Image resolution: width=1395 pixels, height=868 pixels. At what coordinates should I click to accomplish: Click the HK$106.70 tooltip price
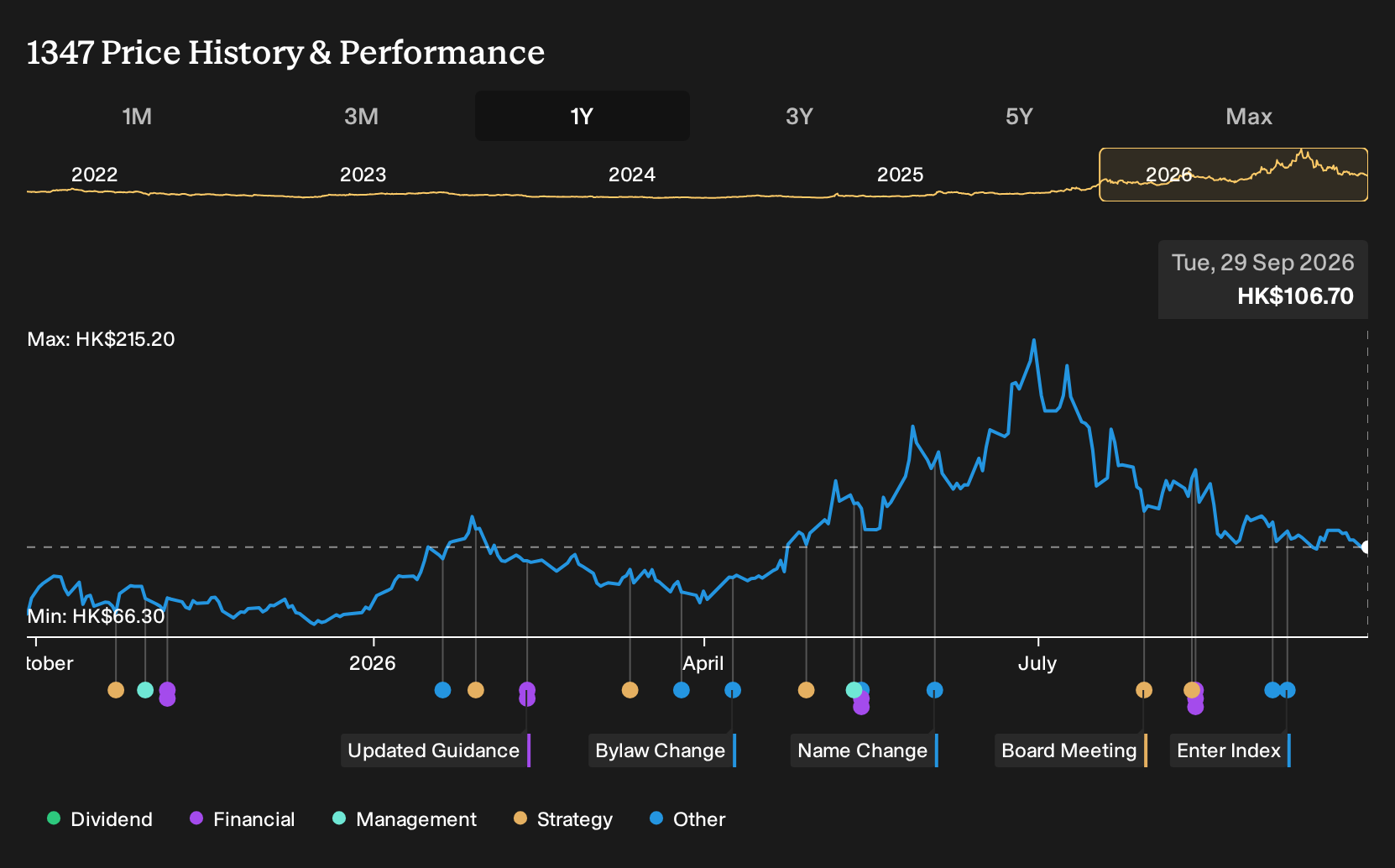coord(1295,296)
